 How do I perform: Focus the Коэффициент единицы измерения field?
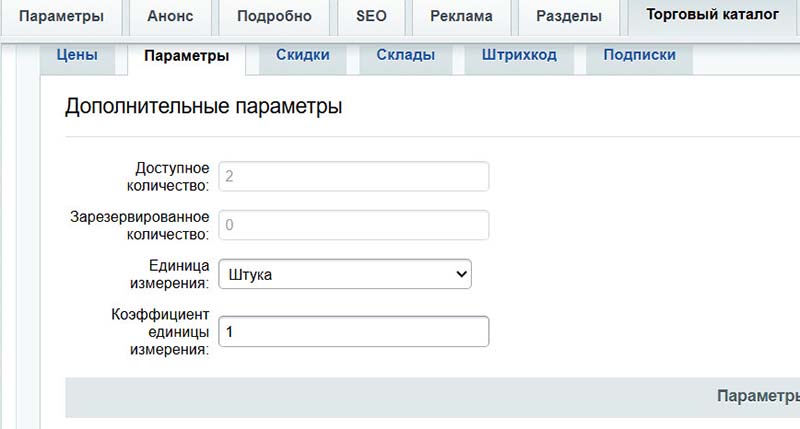[x=354, y=332]
